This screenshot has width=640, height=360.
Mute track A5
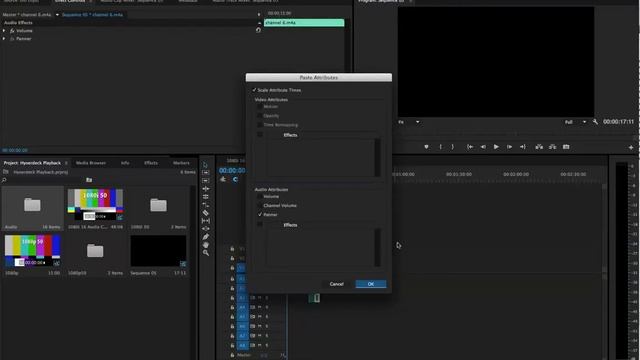[260, 317]
